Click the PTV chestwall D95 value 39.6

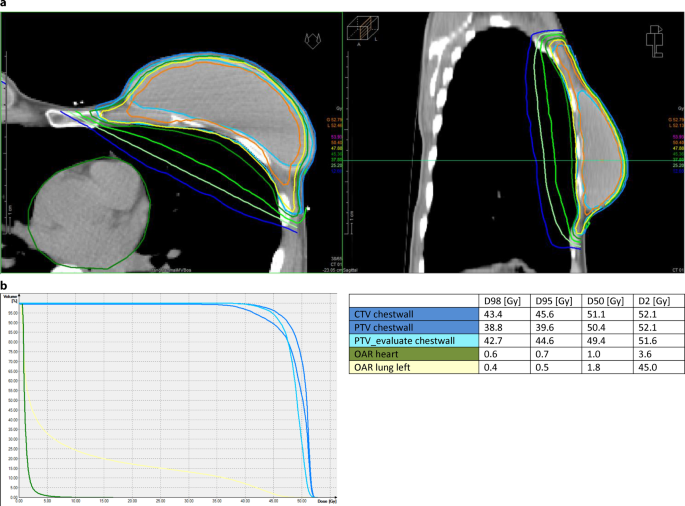545,327
